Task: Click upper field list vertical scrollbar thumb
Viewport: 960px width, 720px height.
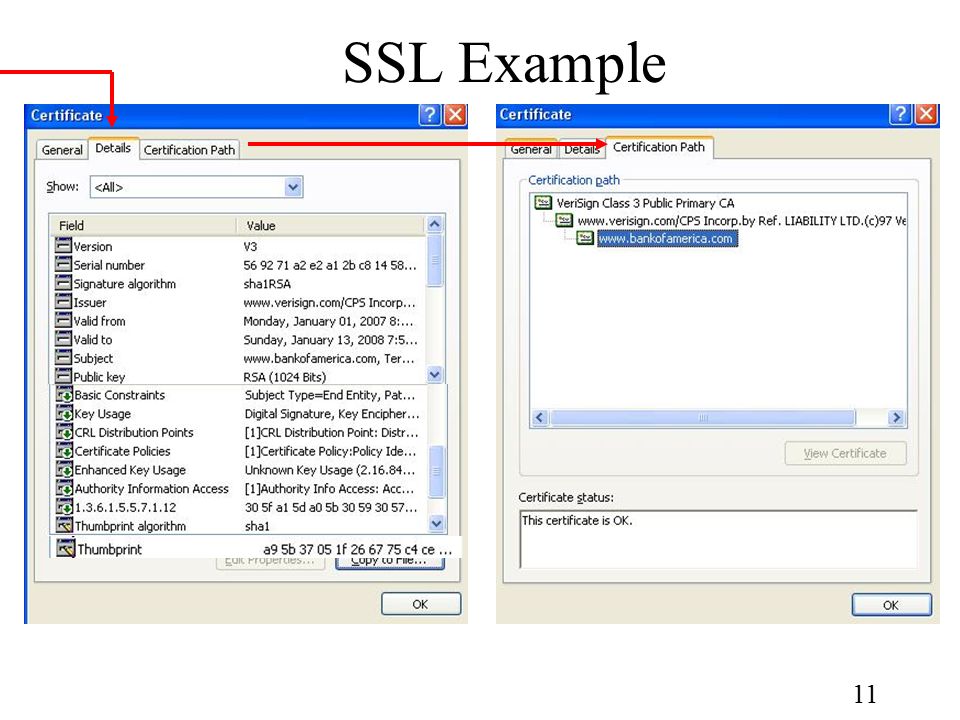Action: (435, 260)
